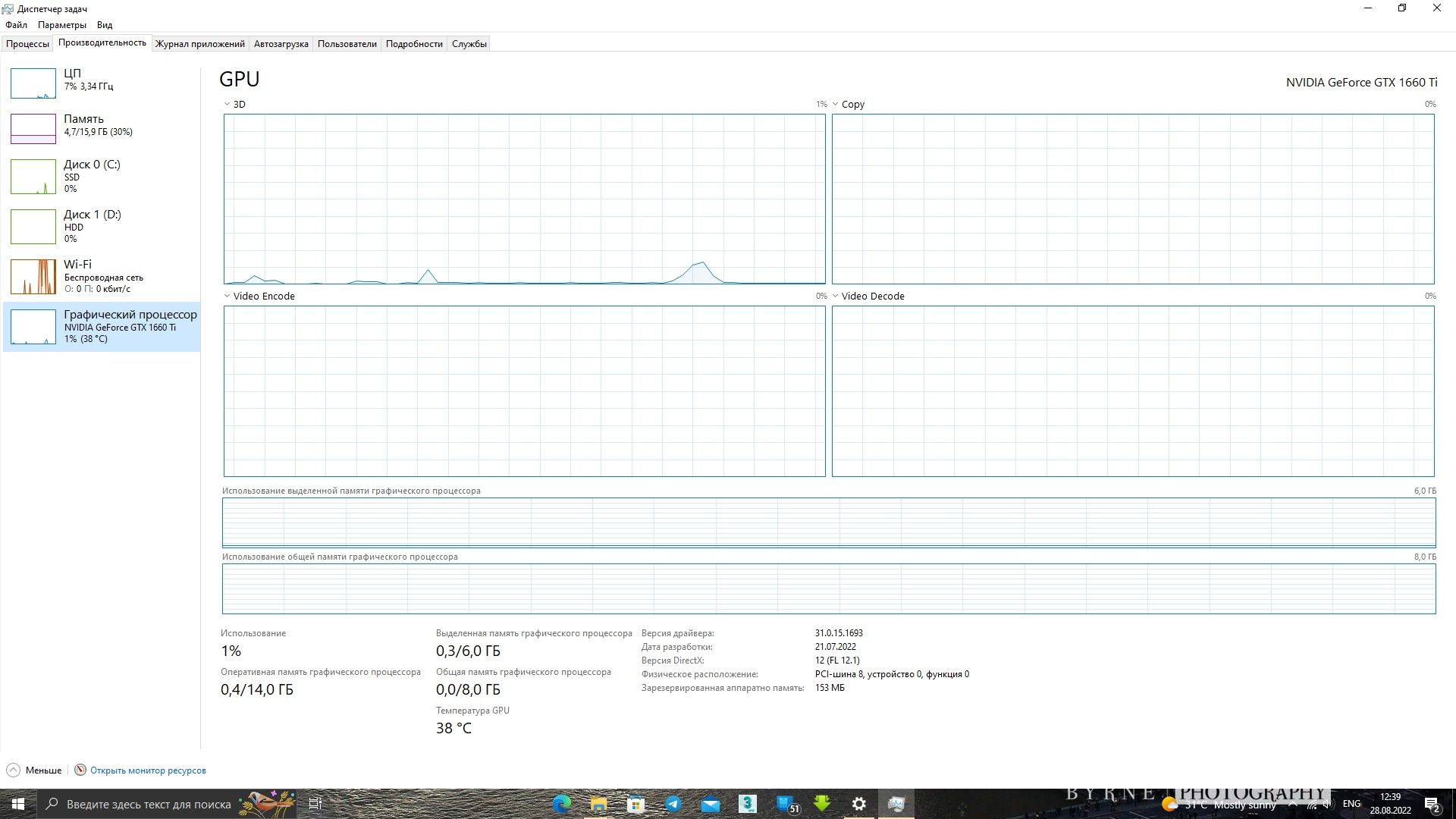The height and width of the screenshot is (819, 1456).
Task: Open the green 3 app on the taskbar
Action: (748, 804)
